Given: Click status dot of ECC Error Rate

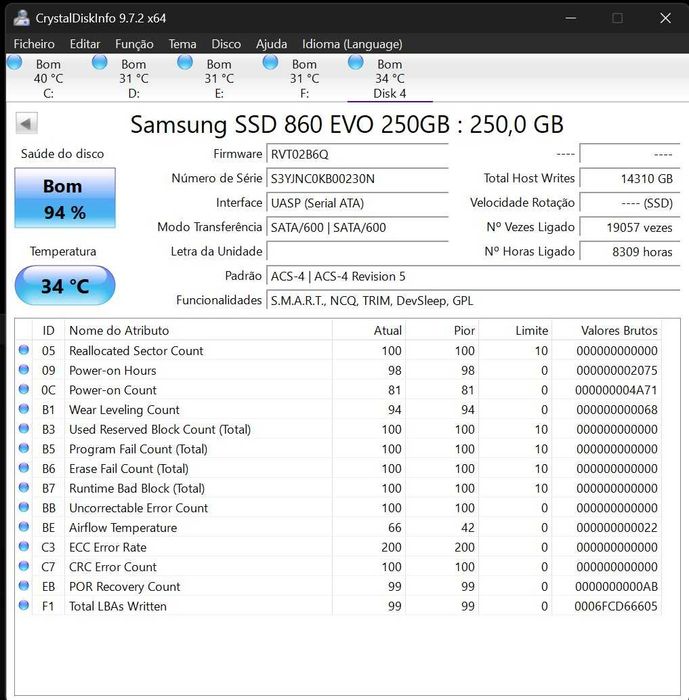Looking at the screenshot, I should click(x=24, y=546).
